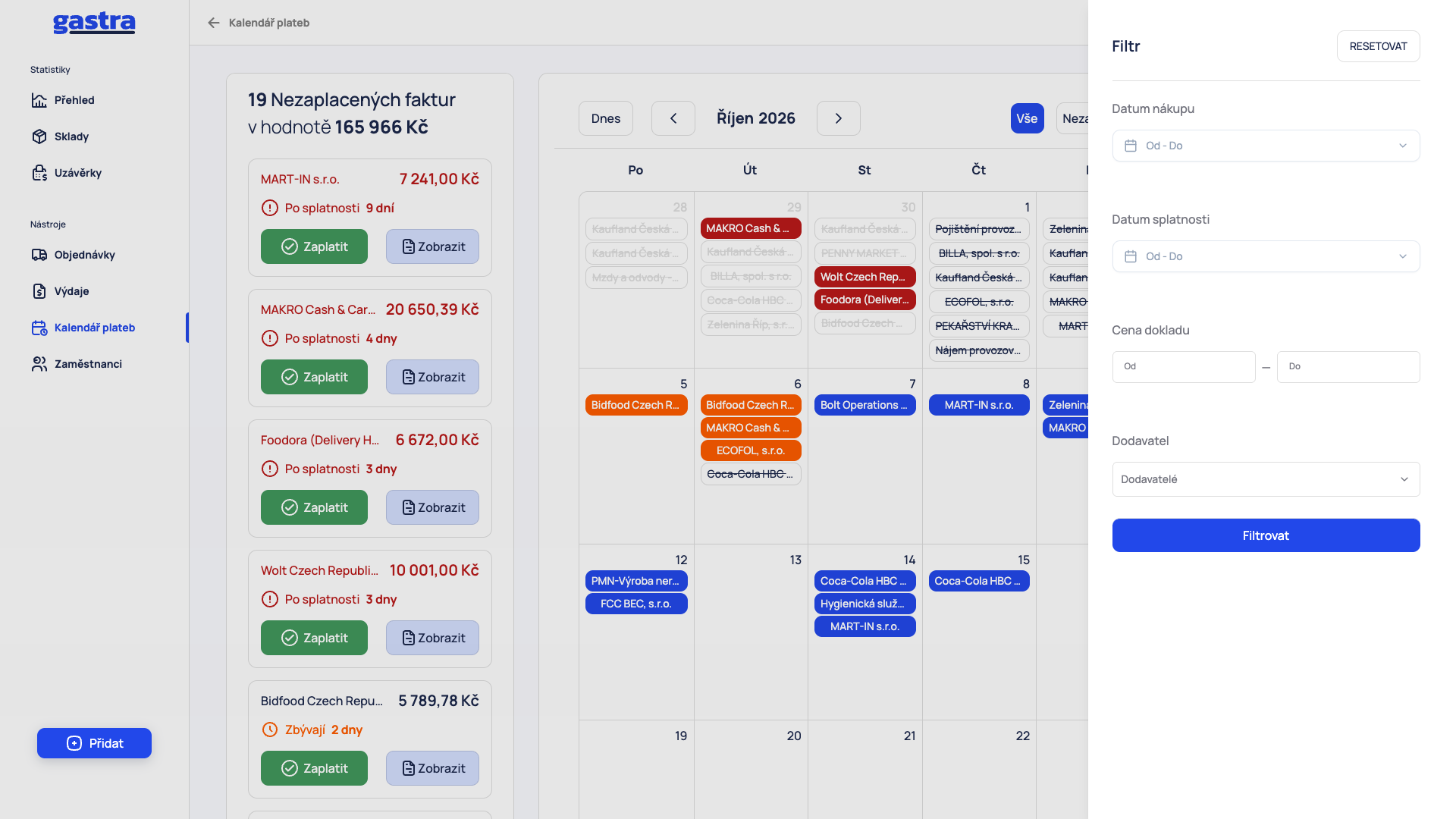The image size is (1456, 819).
Task: Open the MAKRO Cash event on September 29
Action: (x=751, y=228)
